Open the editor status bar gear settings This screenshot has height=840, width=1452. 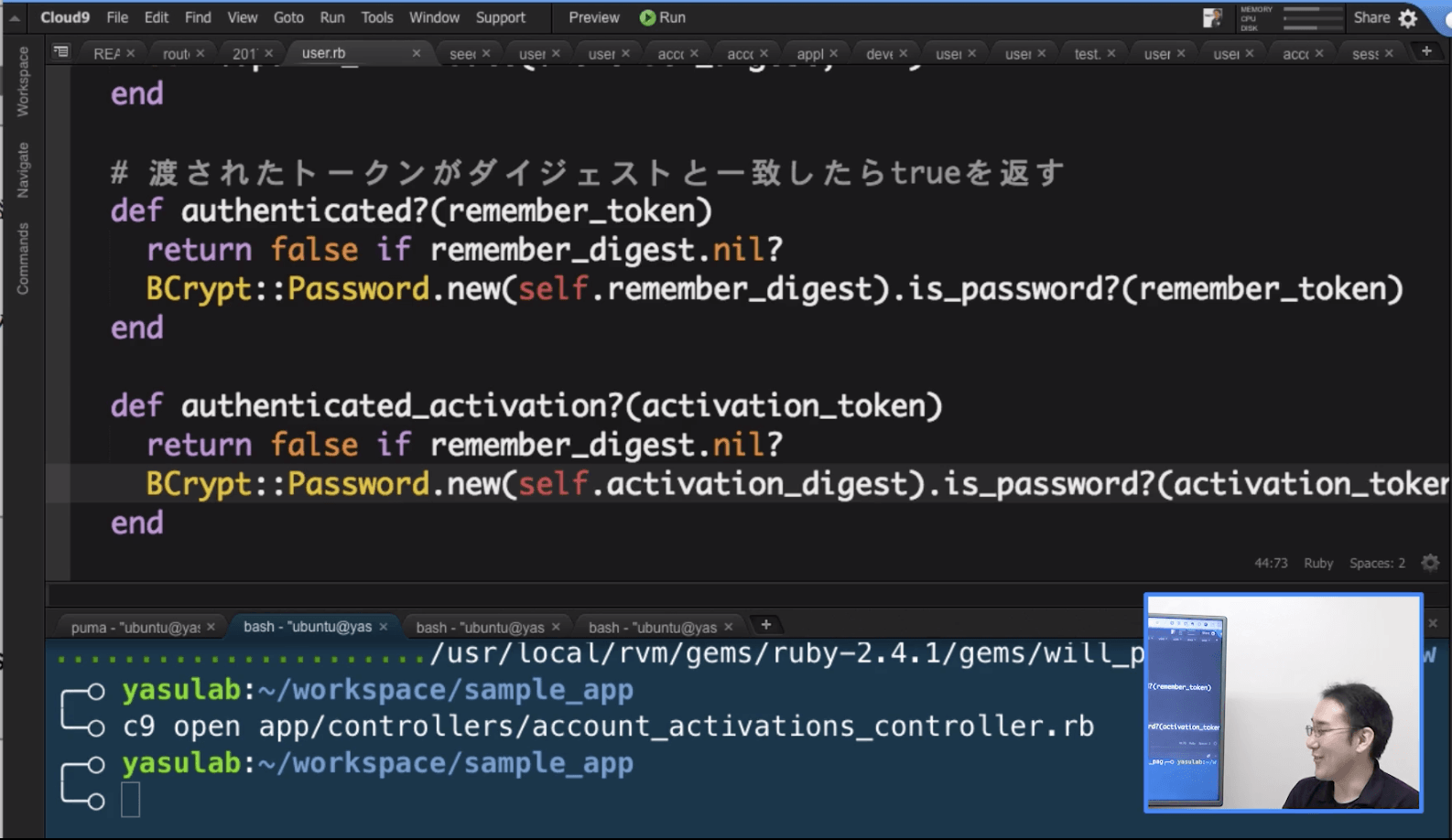click(x=1430, y=563)
